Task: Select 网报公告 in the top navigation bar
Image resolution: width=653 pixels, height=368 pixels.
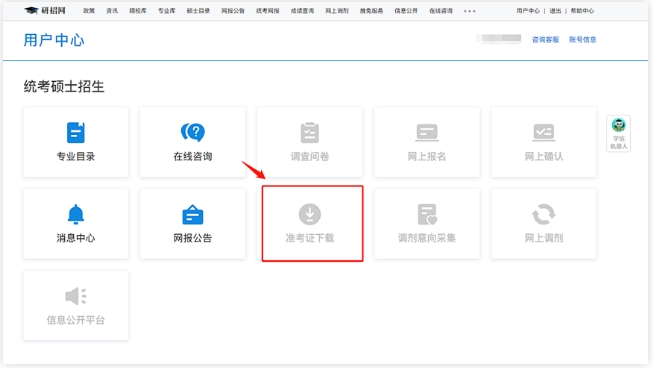Action: [233, 11]
